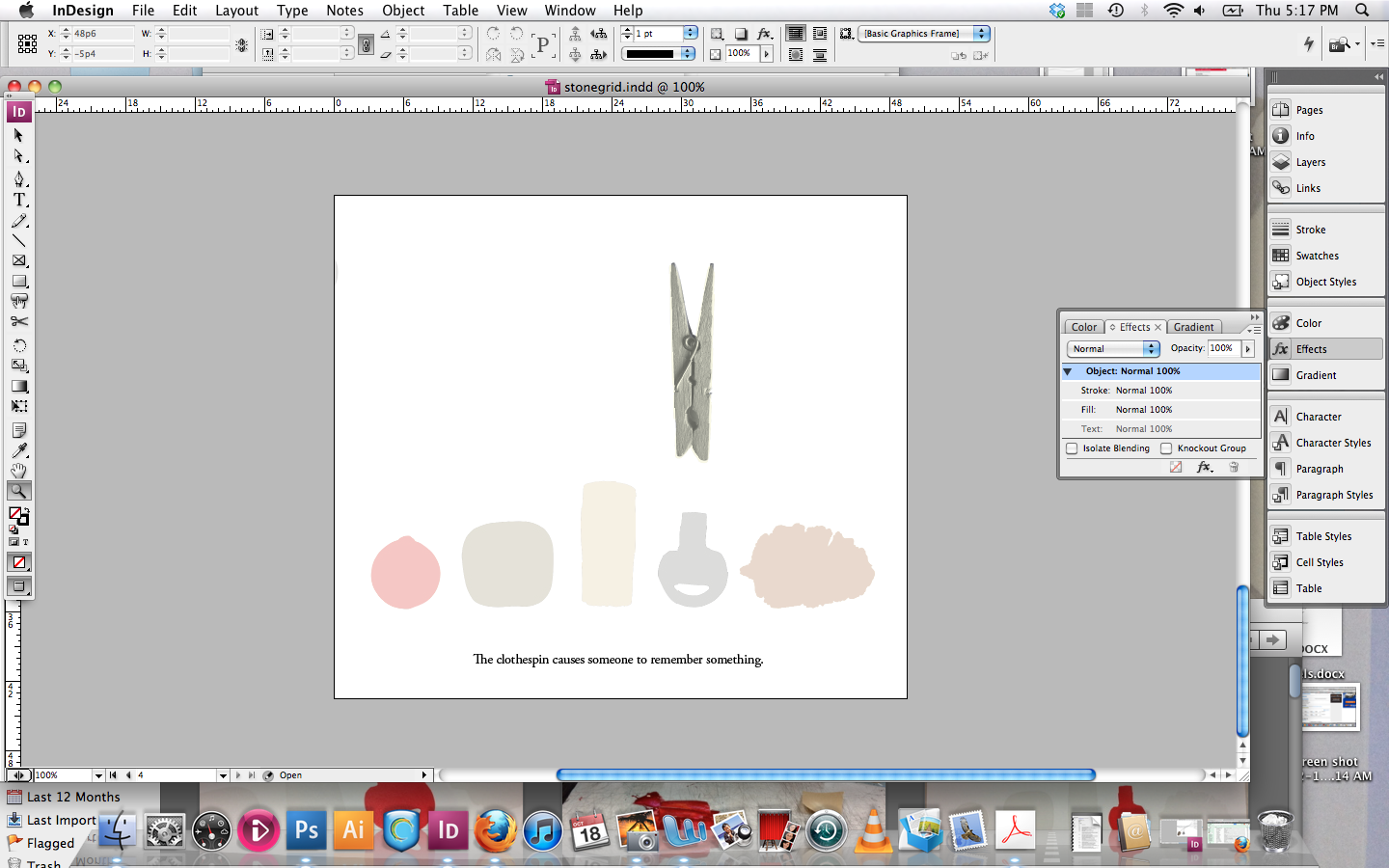Open the Swatches panel

coord(1317,256)
